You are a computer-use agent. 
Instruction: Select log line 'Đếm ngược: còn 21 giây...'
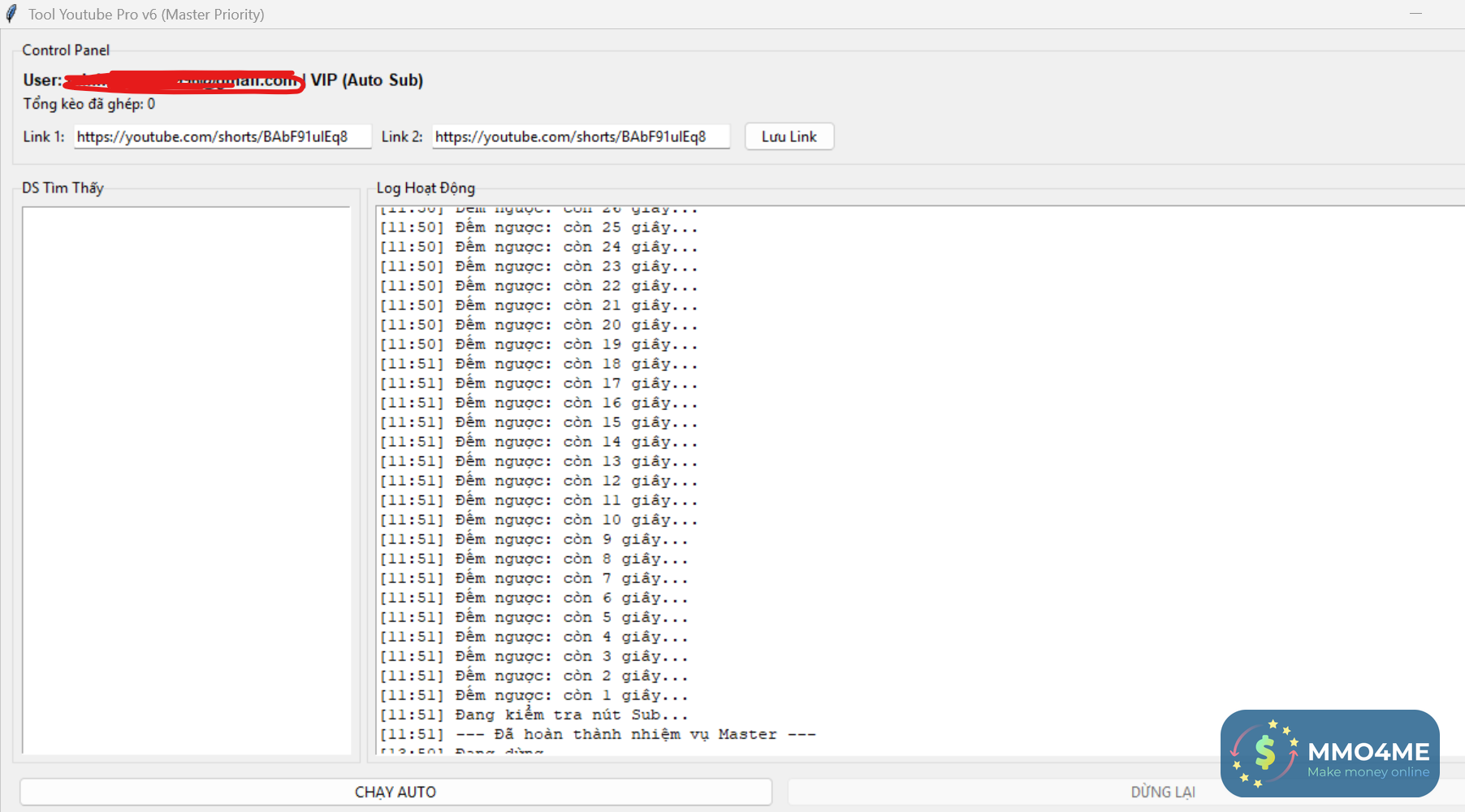pos(539,305)
